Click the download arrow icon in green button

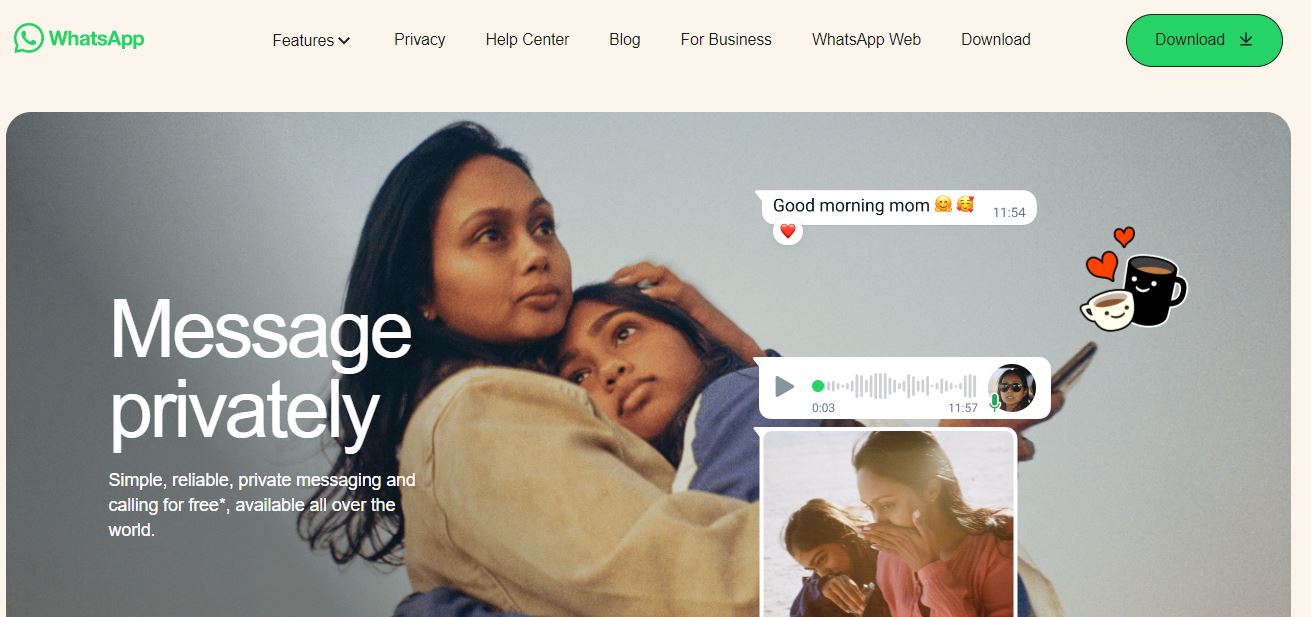[x=1246, y=40]
